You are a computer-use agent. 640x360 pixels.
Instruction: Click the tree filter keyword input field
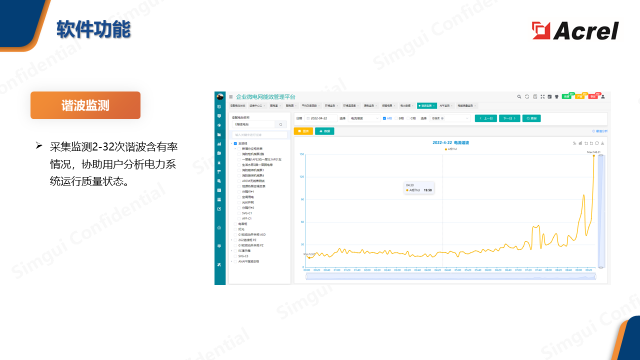point(260,135)
